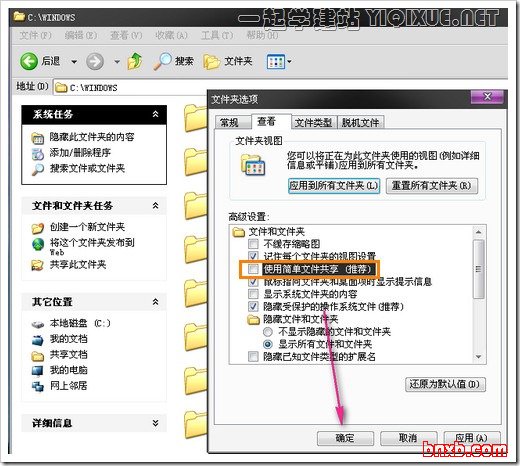520x466 pixels.
Task: Click the 搜索文件或文件夹 link
Action: click(x=87, y=169)
